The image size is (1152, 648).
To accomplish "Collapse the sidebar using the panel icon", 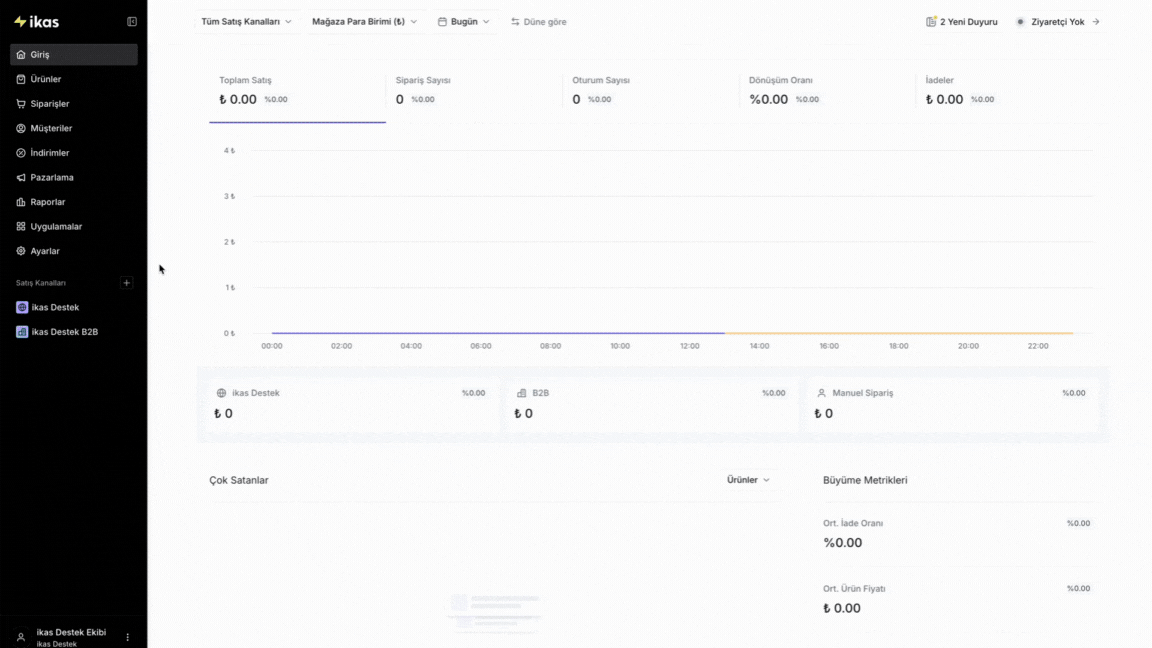I will click(x=132, y=21).
